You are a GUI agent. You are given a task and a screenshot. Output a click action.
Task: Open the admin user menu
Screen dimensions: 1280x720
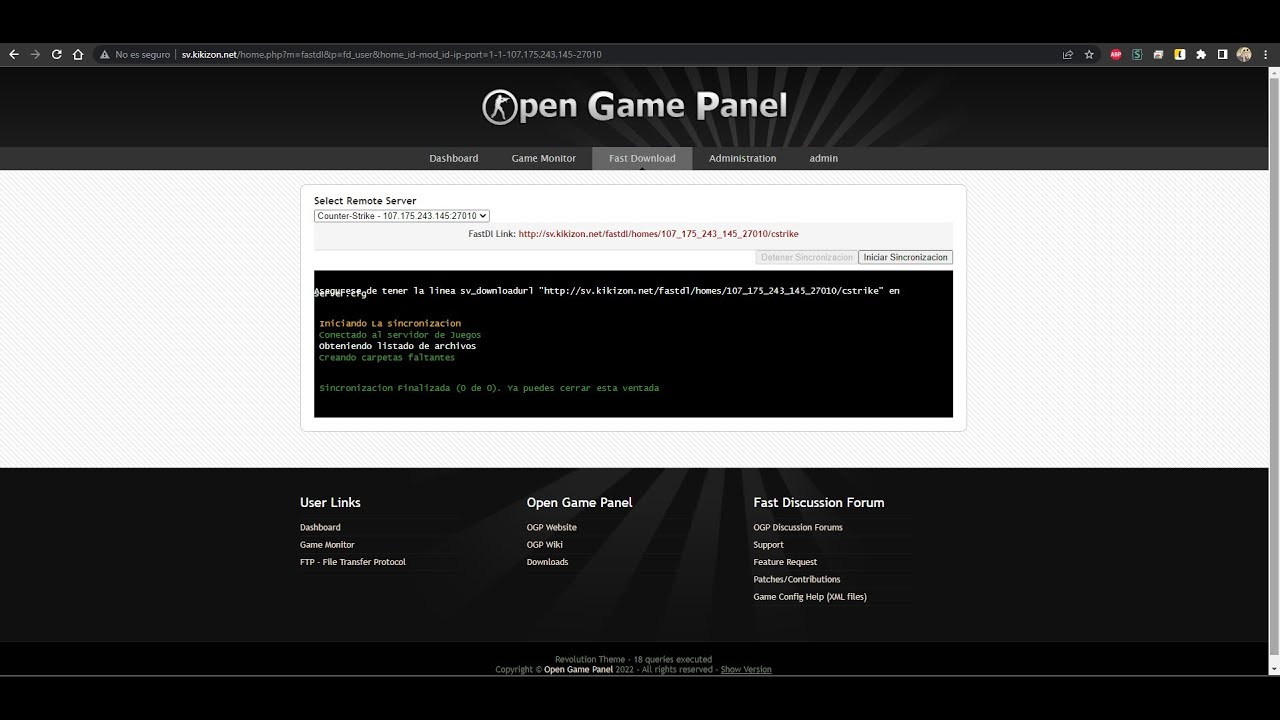824,158
